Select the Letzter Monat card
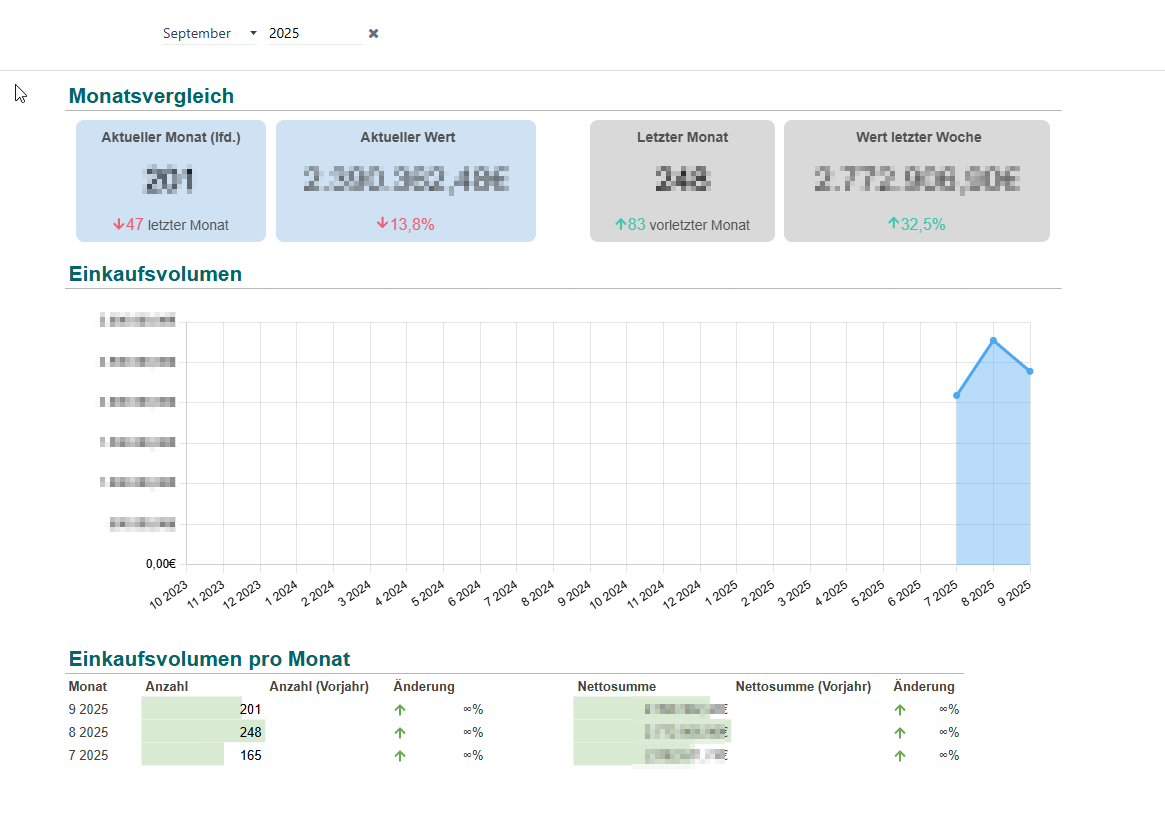 682,181
